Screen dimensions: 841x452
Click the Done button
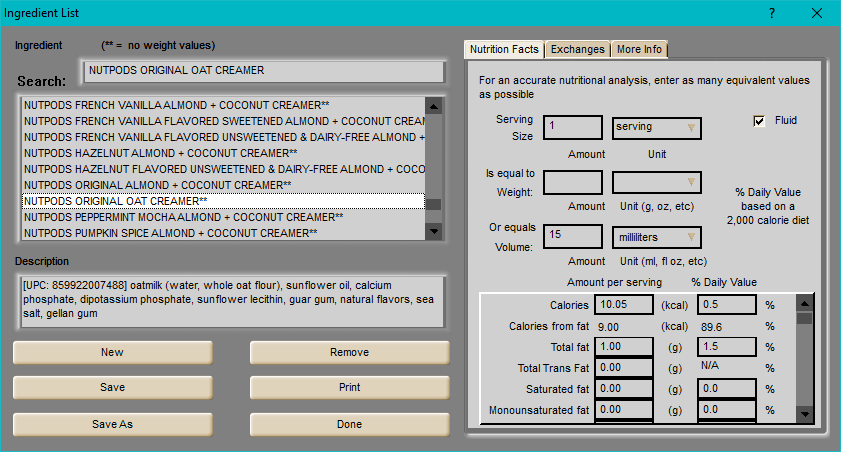(x=349, y=424)
